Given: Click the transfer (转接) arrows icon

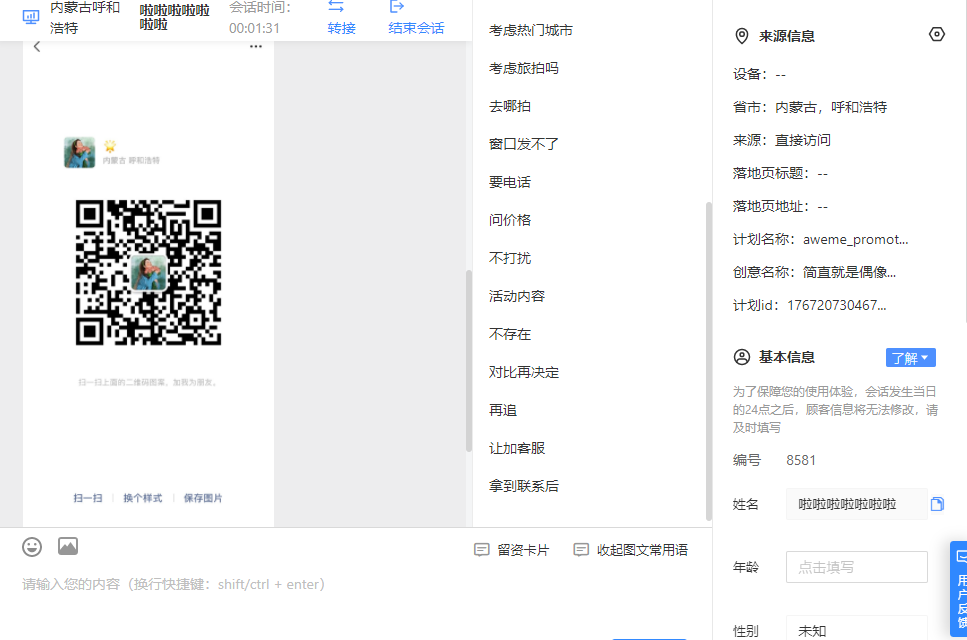Looking at the screenshot, I should point(336,7).
